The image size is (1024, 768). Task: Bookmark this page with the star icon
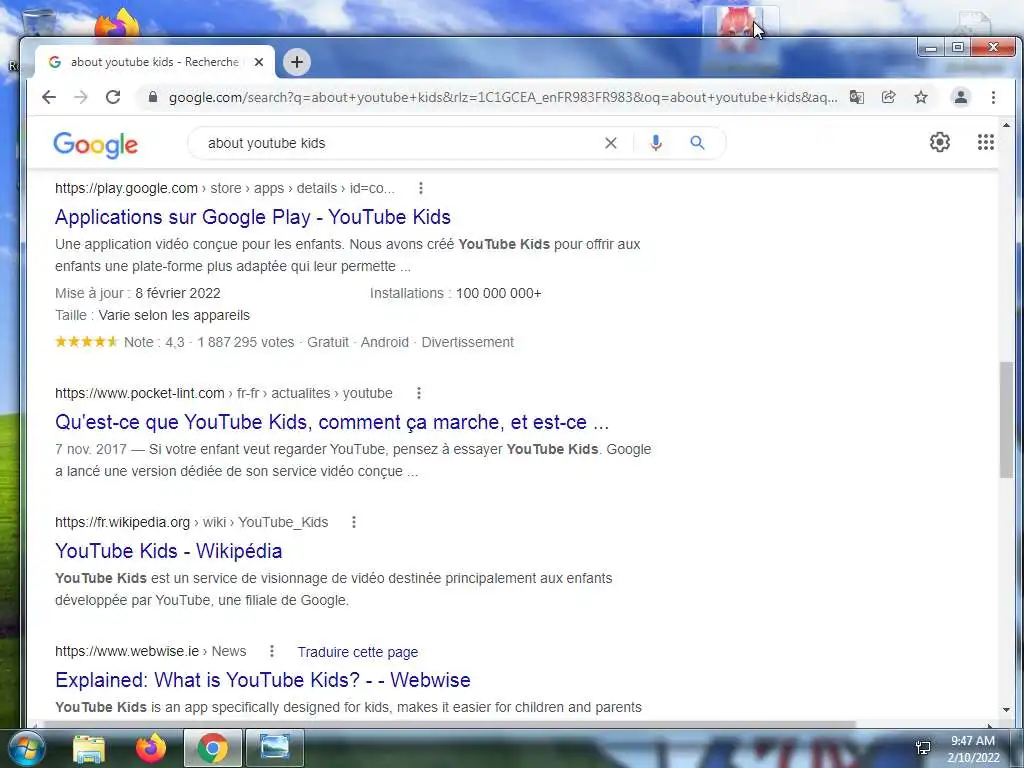pyautogui.click(x=921, y=97)
